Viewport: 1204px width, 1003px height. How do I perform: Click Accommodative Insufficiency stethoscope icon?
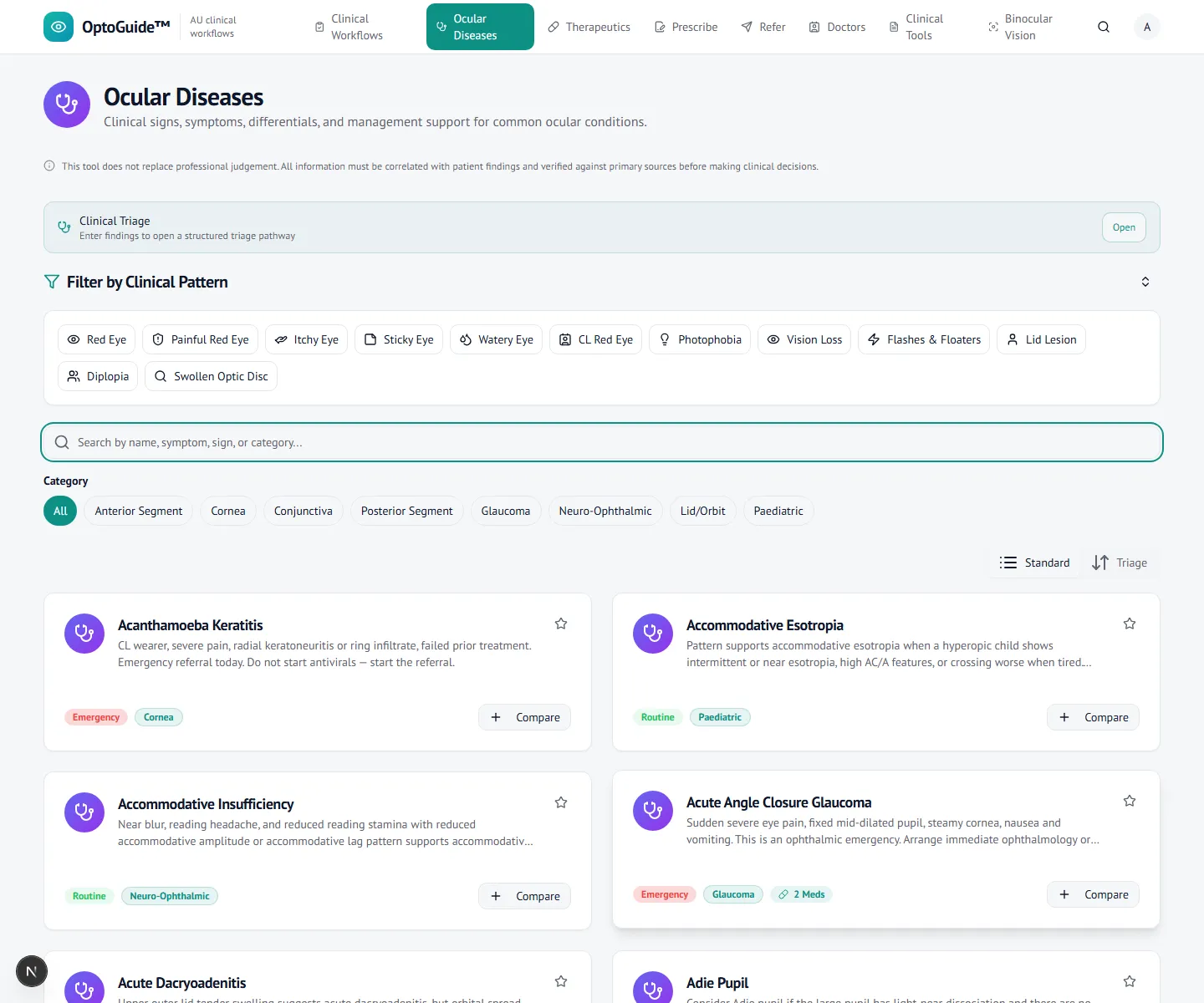84,812
